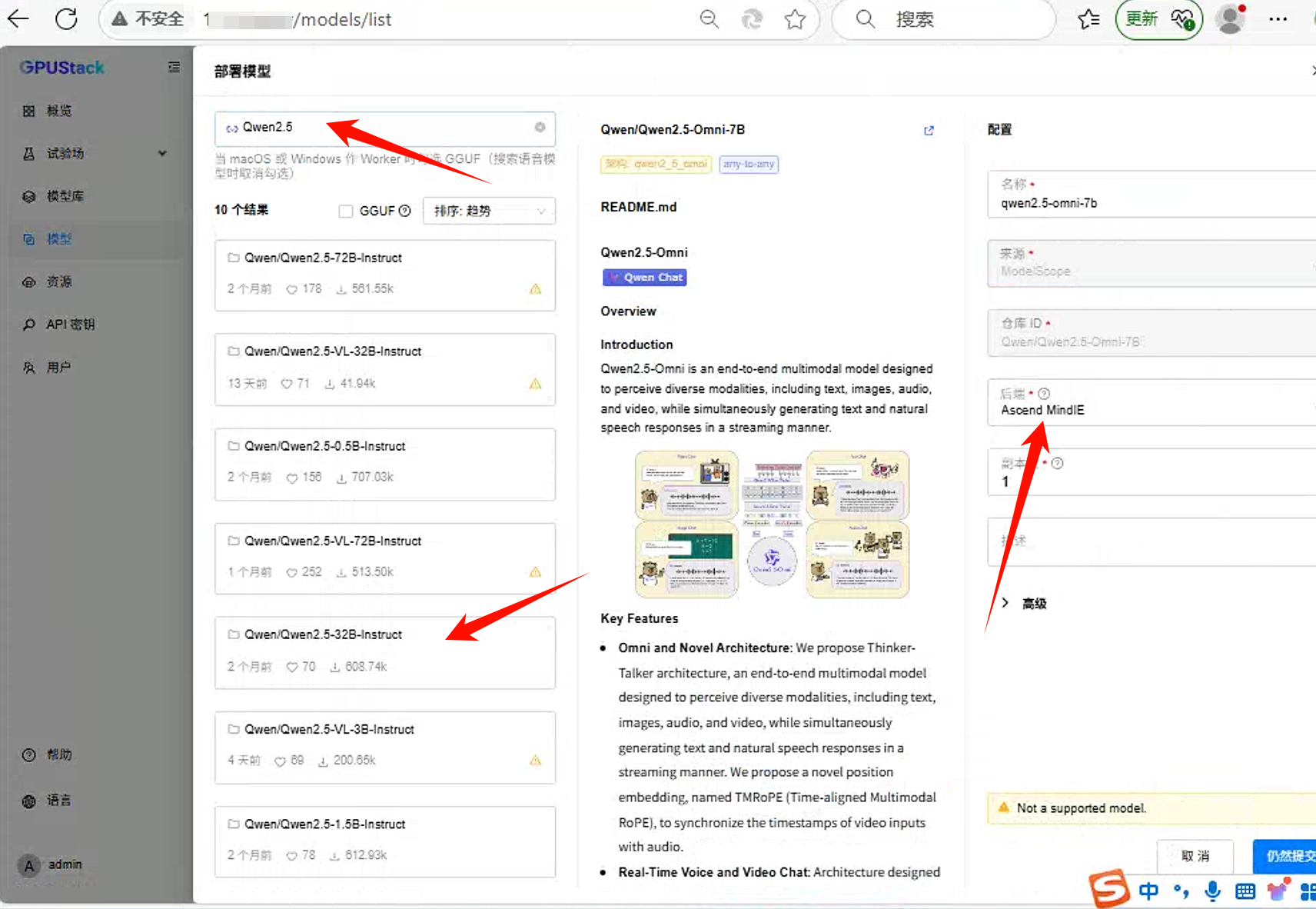Screen dimensions: 1316x909
Task: Click the Qwen Chat badge link
Action: point(644,278)
